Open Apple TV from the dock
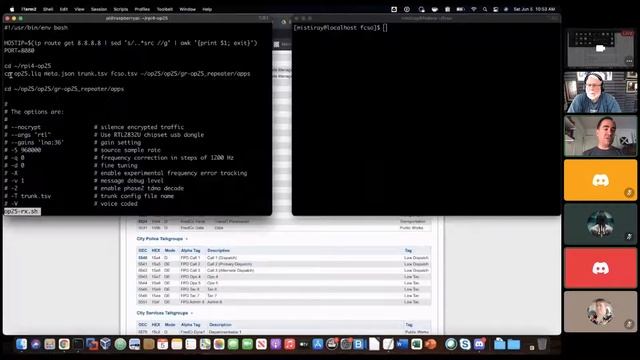640x360 pixels. [304, 344]
